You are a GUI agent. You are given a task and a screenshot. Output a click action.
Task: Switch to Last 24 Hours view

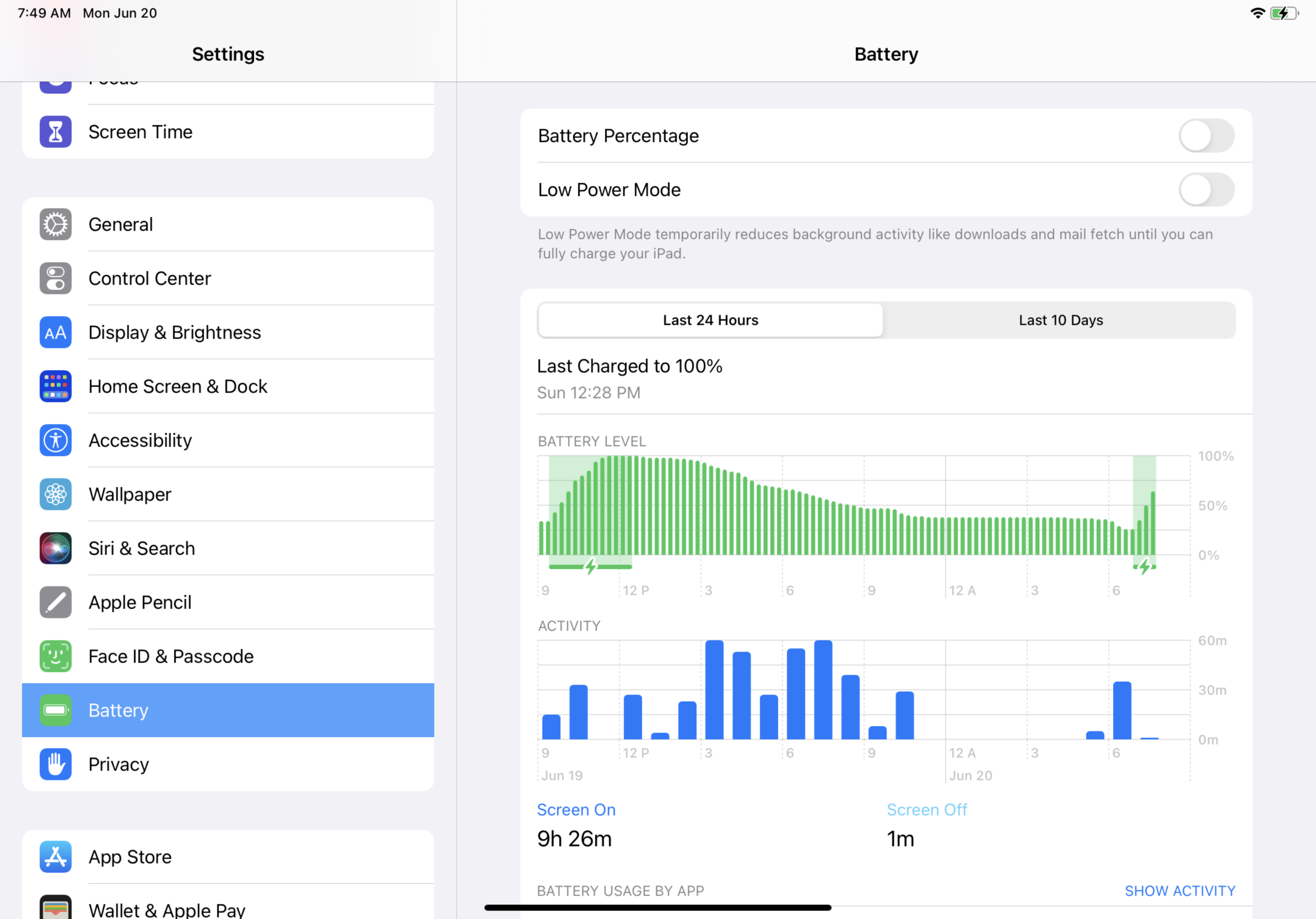click(x=711, y=320)
